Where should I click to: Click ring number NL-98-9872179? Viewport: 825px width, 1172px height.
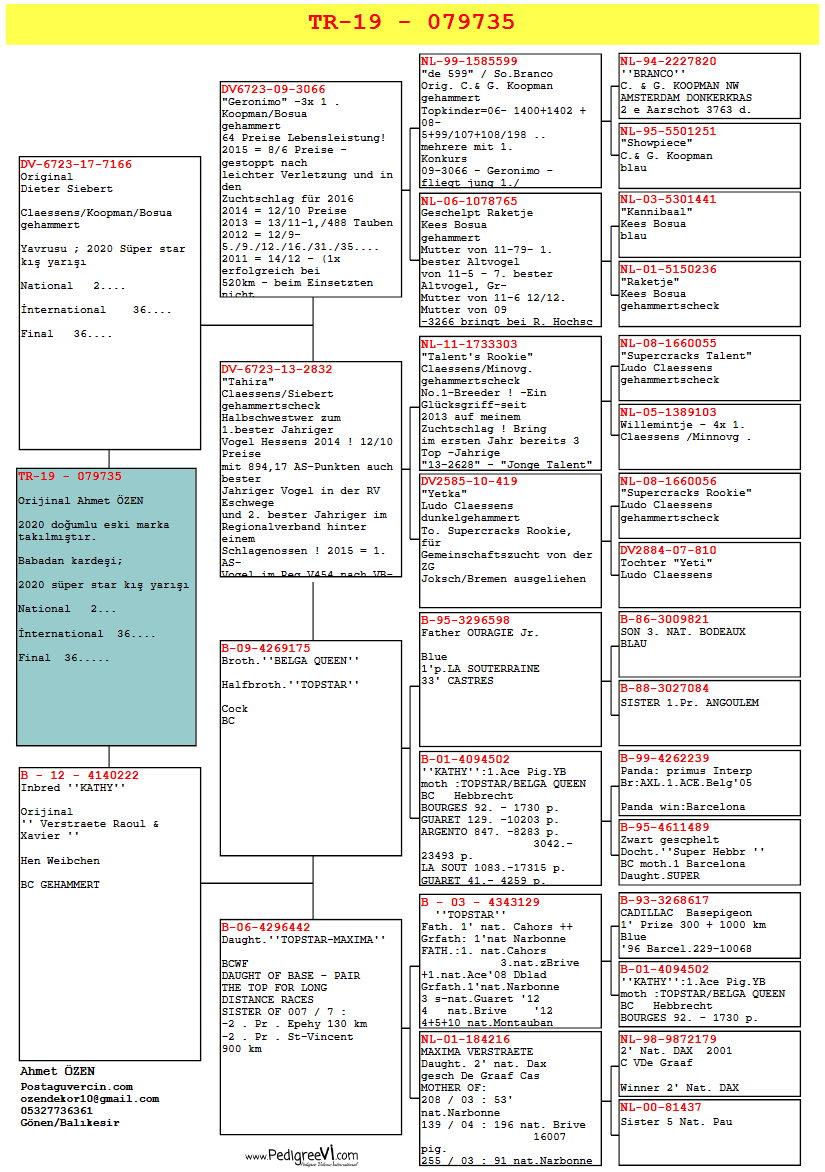(x=669, y=1039)
